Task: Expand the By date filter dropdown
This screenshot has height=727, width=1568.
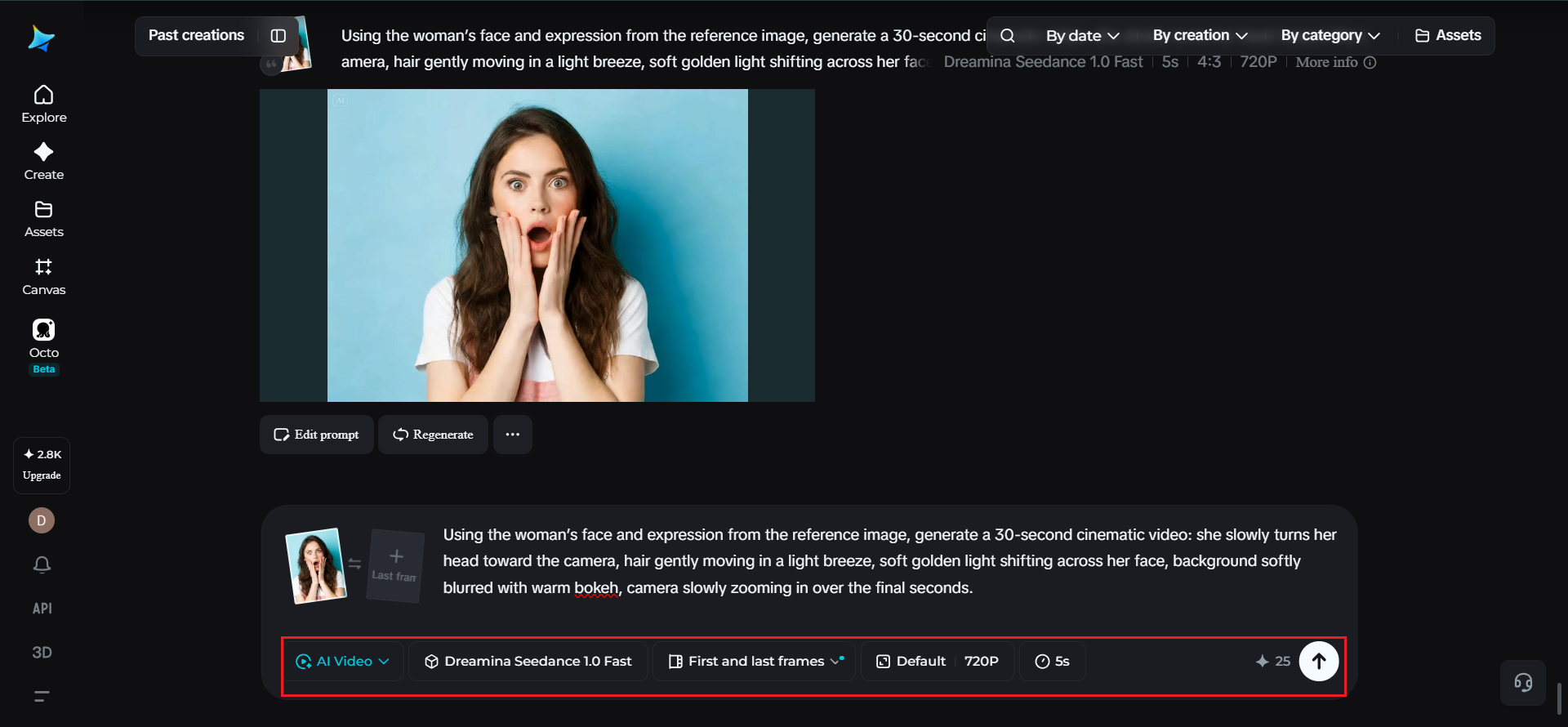Action: point(1082,36)
